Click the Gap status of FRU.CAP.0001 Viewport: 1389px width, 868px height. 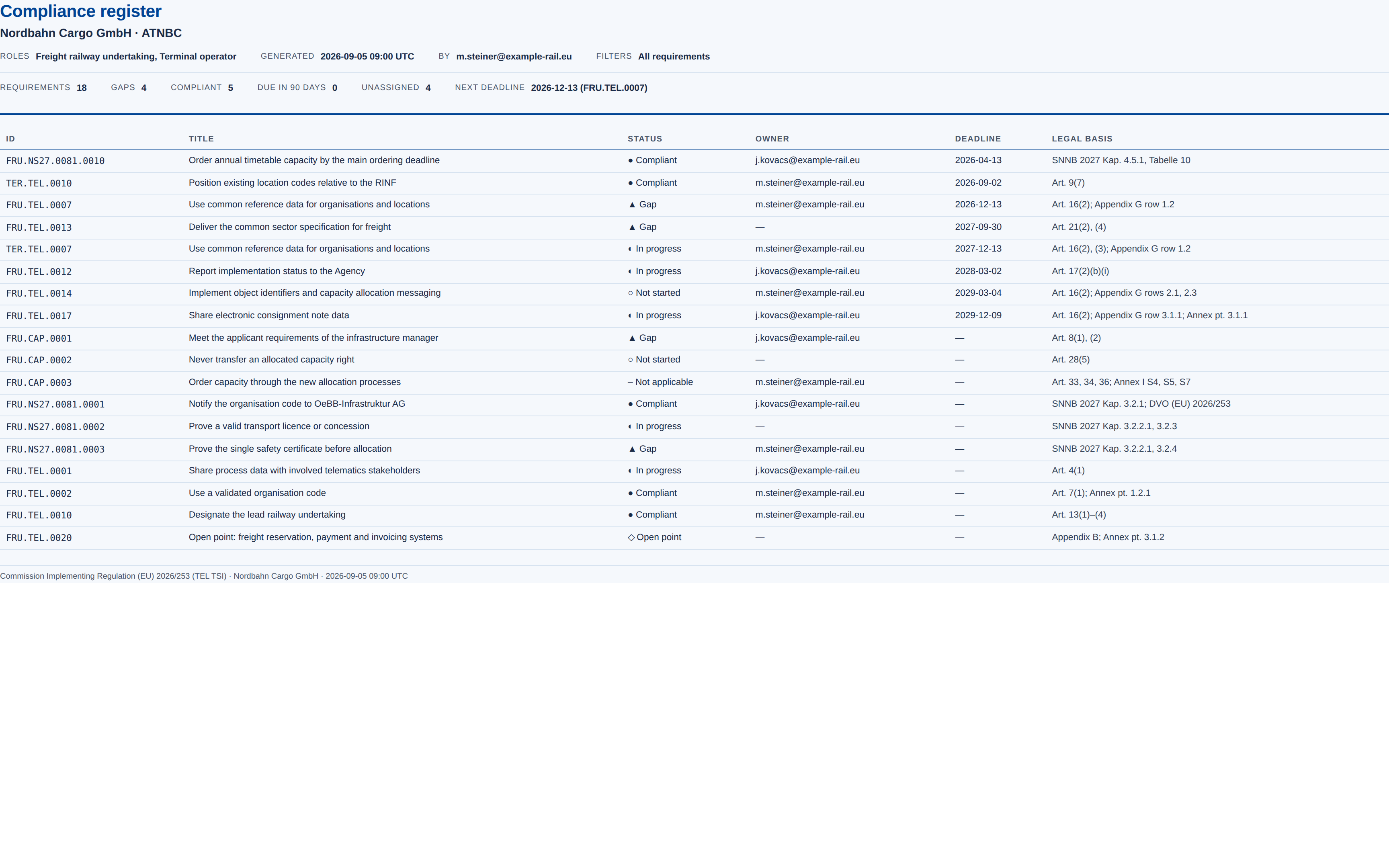(x=642, y=338)
